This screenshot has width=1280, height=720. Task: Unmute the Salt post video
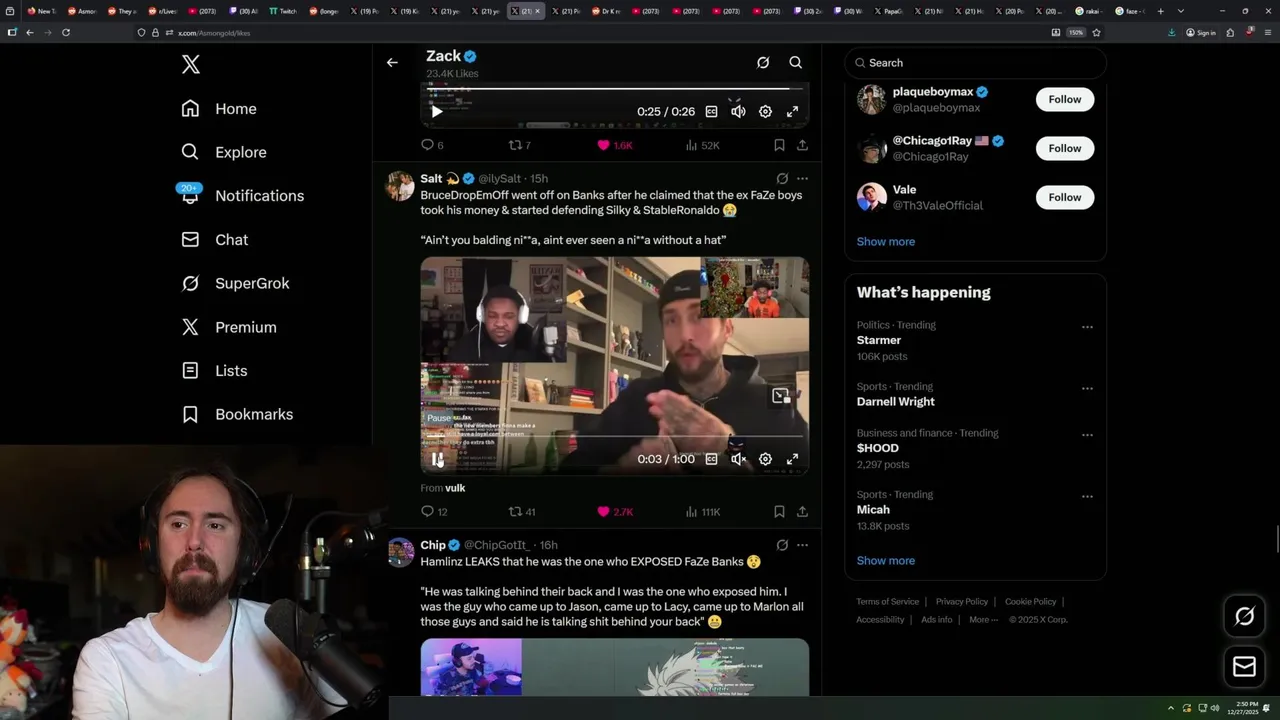click(x=738, y=459)
